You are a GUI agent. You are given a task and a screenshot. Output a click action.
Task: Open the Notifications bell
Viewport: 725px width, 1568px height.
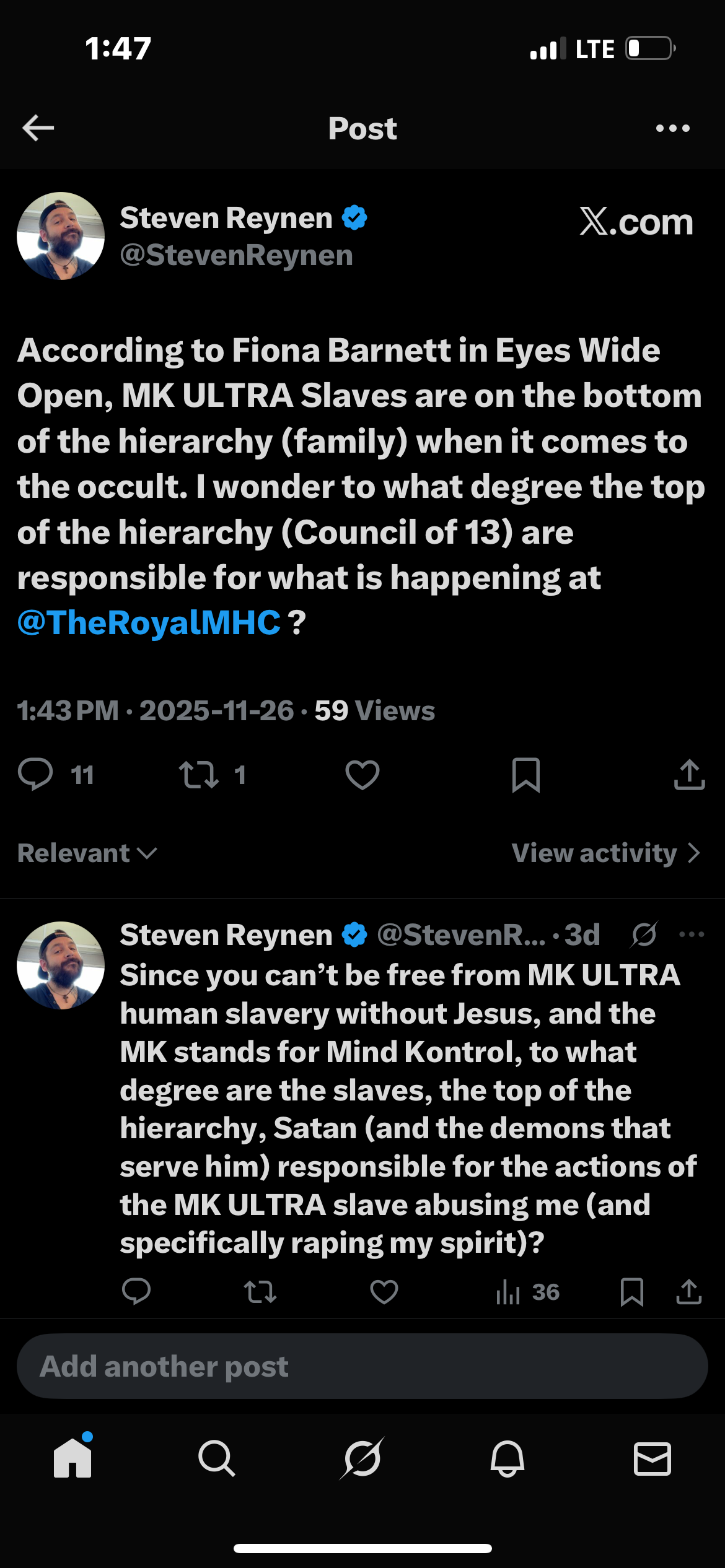(x=507, y=1458)
